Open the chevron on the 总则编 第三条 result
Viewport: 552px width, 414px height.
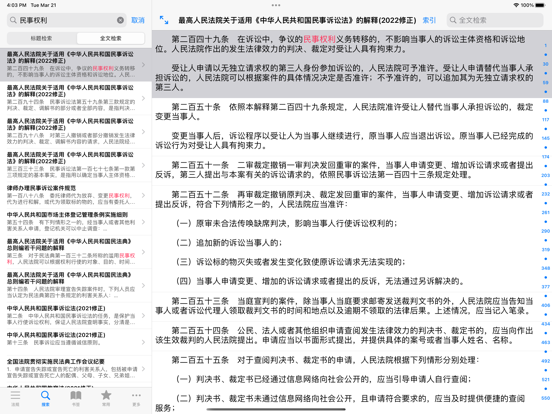(143, 252)
